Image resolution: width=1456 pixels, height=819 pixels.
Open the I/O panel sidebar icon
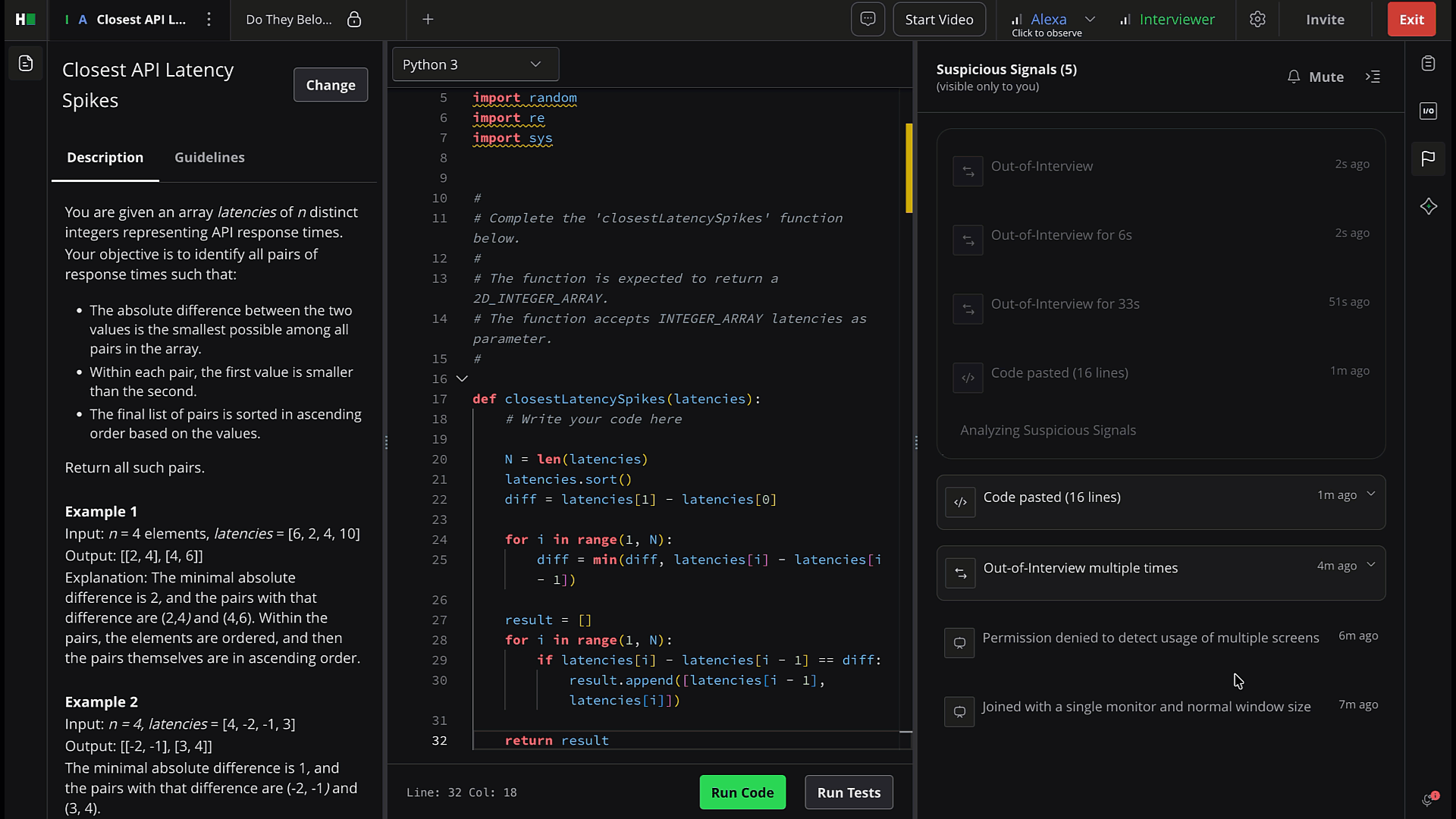point(1428,111)
